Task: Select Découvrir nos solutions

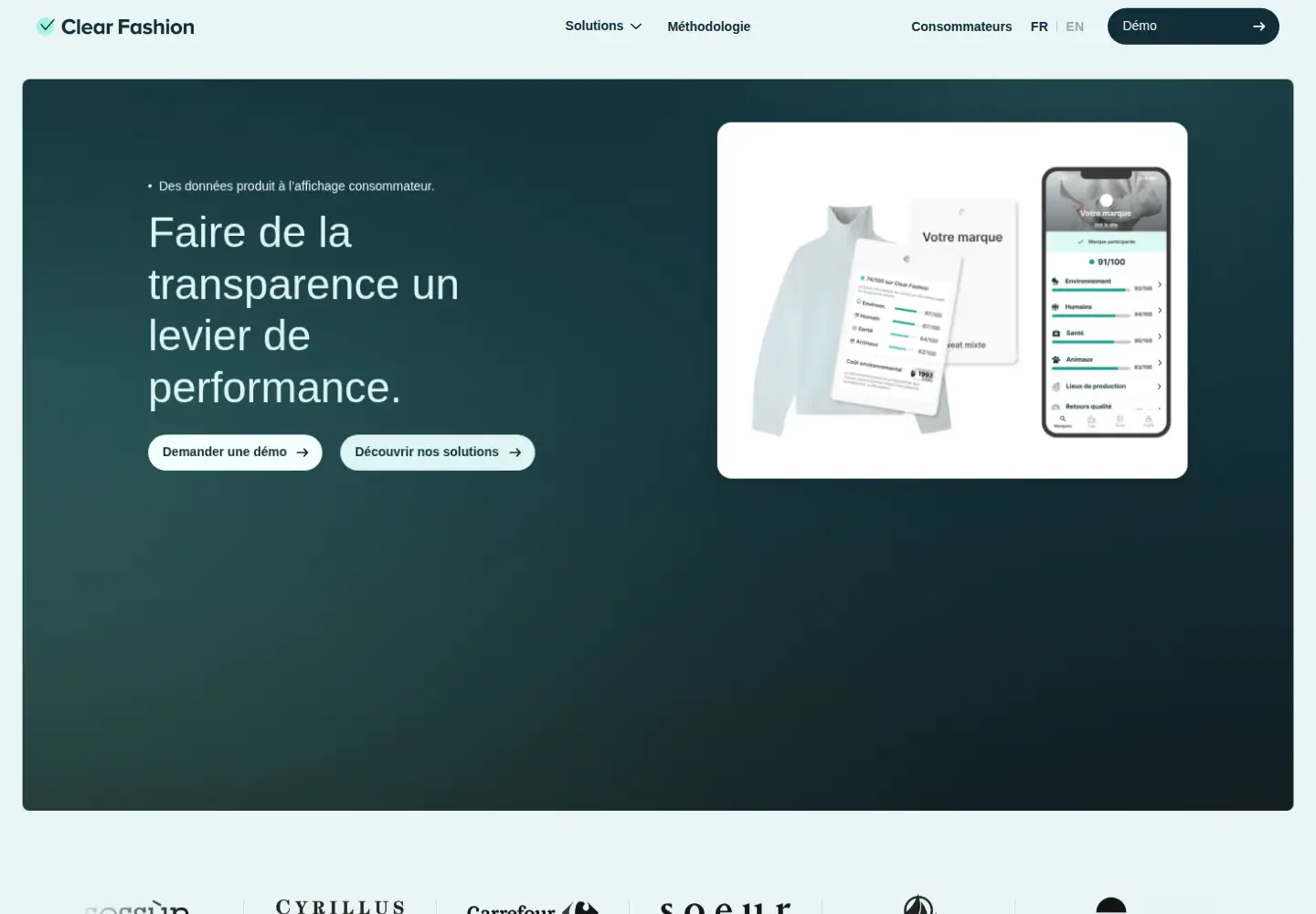Action: [x=438, y=452]
